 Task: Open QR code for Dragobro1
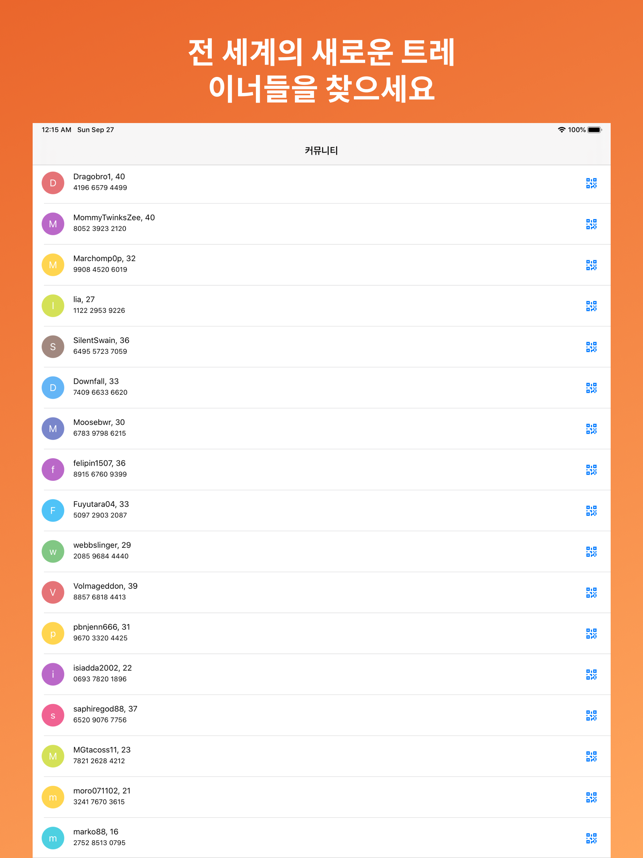(591, 183)
